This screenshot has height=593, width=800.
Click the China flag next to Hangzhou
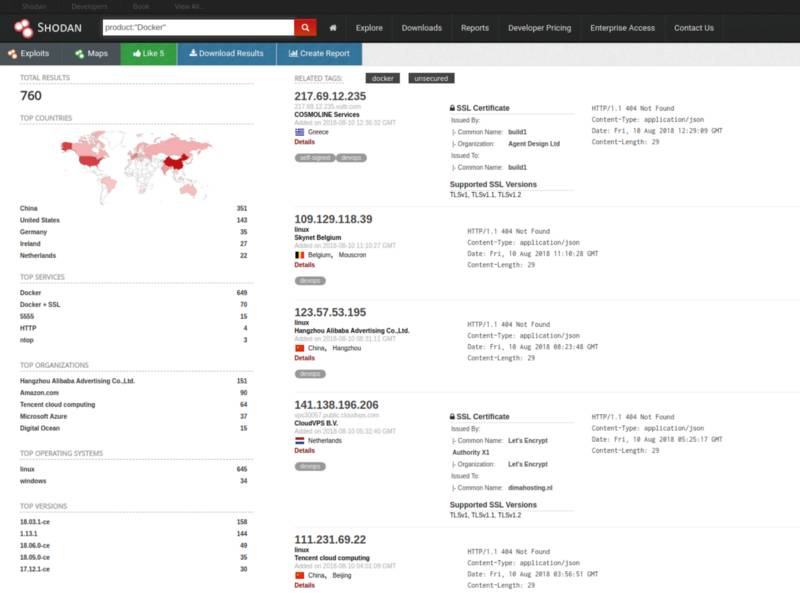pos(299,349)
